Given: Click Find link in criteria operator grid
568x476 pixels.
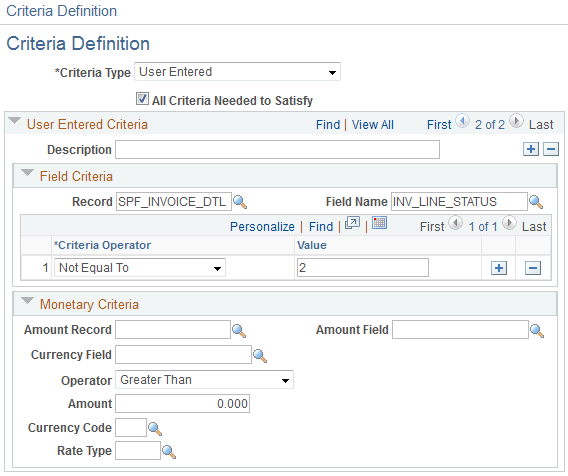Looking at the screenshot, I should tap(321, 227).
